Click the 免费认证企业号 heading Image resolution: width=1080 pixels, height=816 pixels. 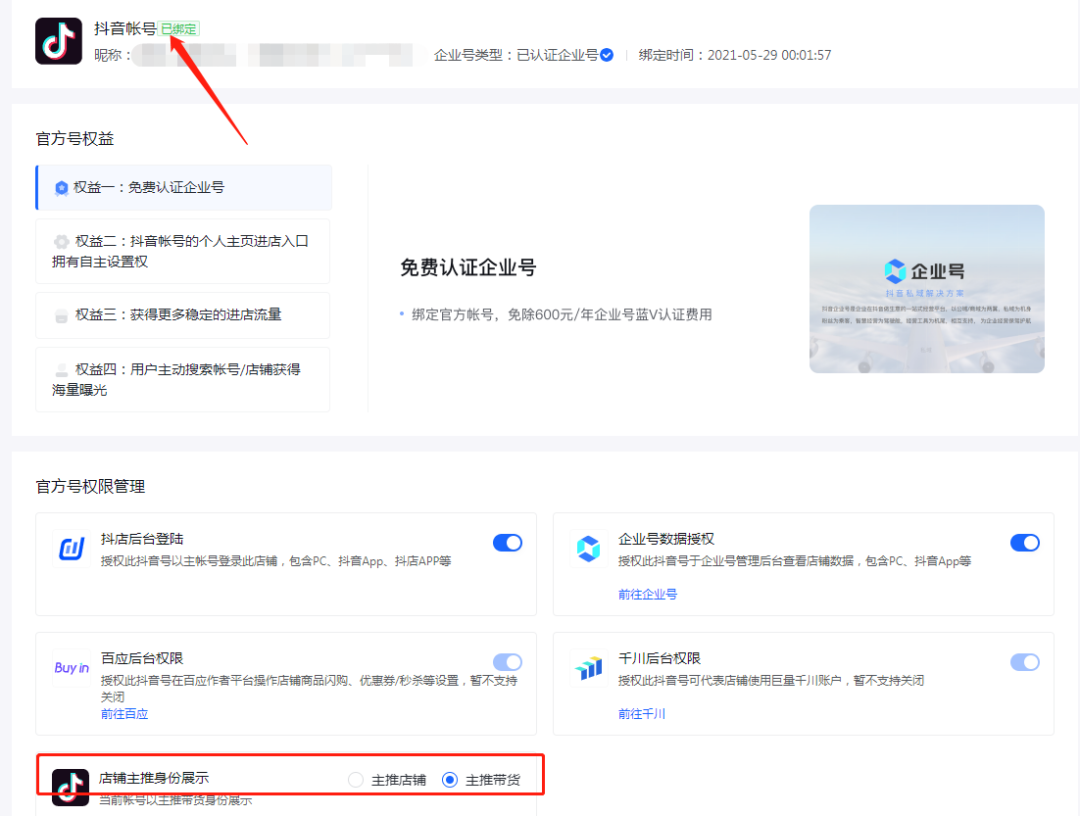[468, 268]
